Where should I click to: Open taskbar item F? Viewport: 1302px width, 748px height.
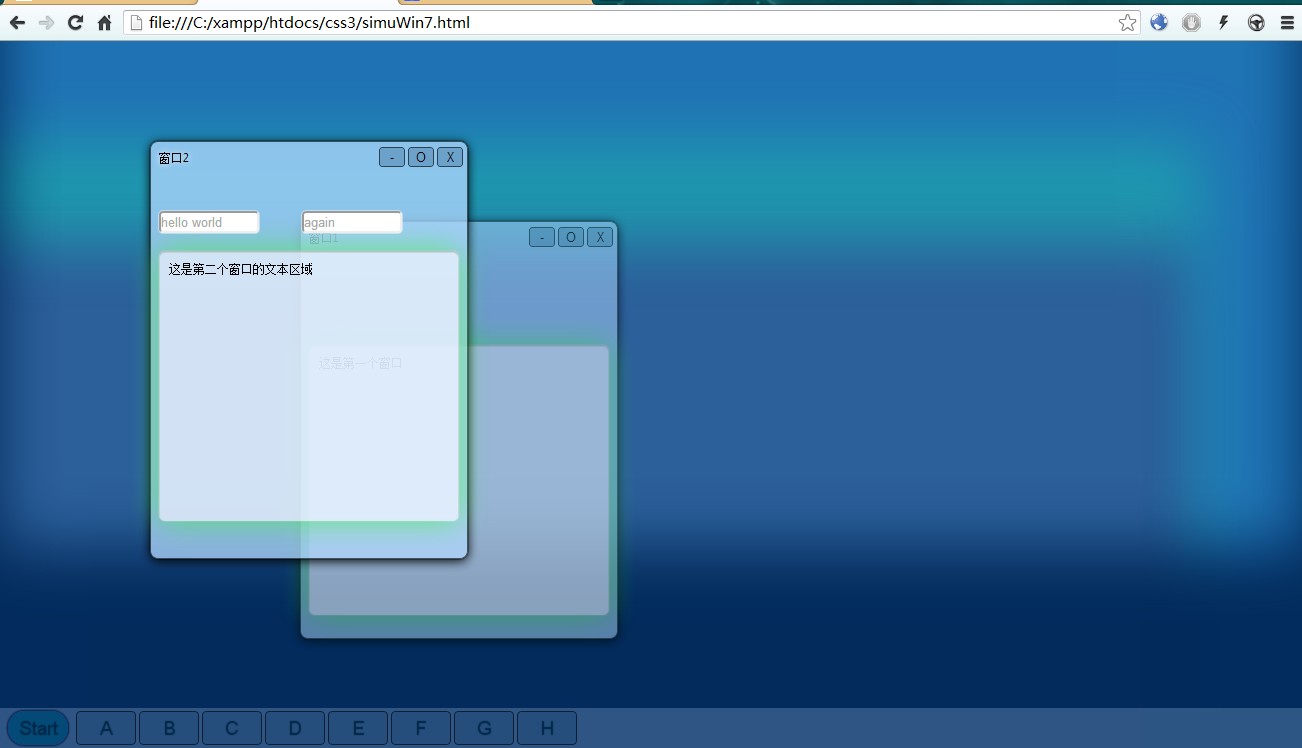pos(421,728)
